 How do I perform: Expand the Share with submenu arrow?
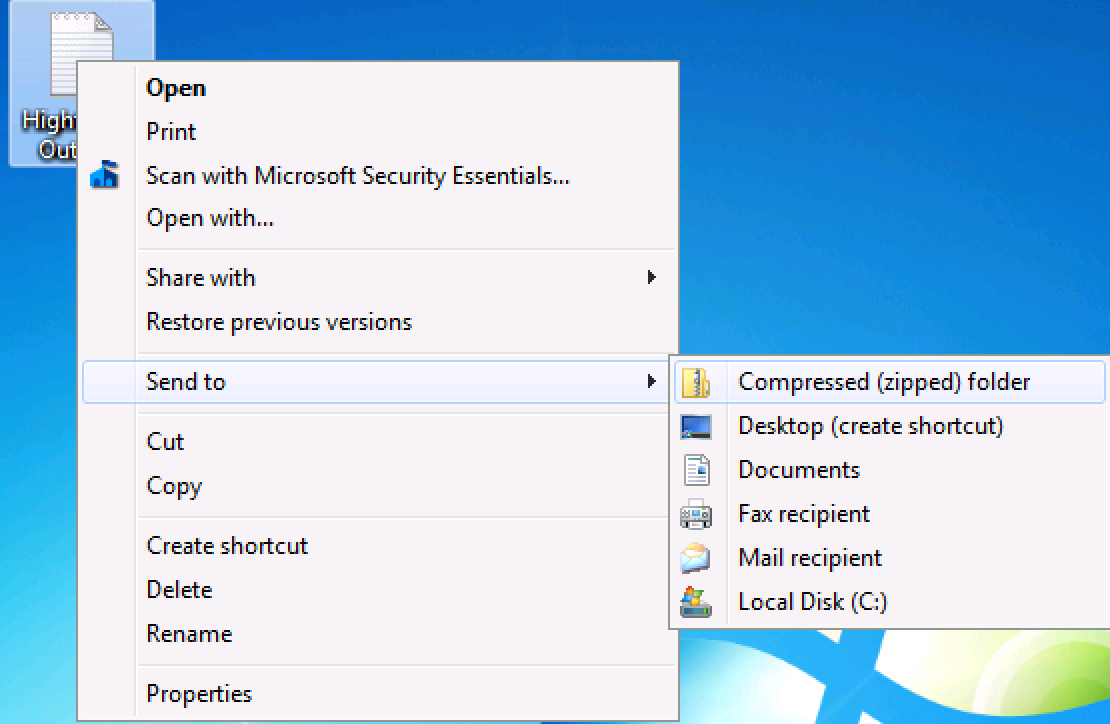point(651,277)
